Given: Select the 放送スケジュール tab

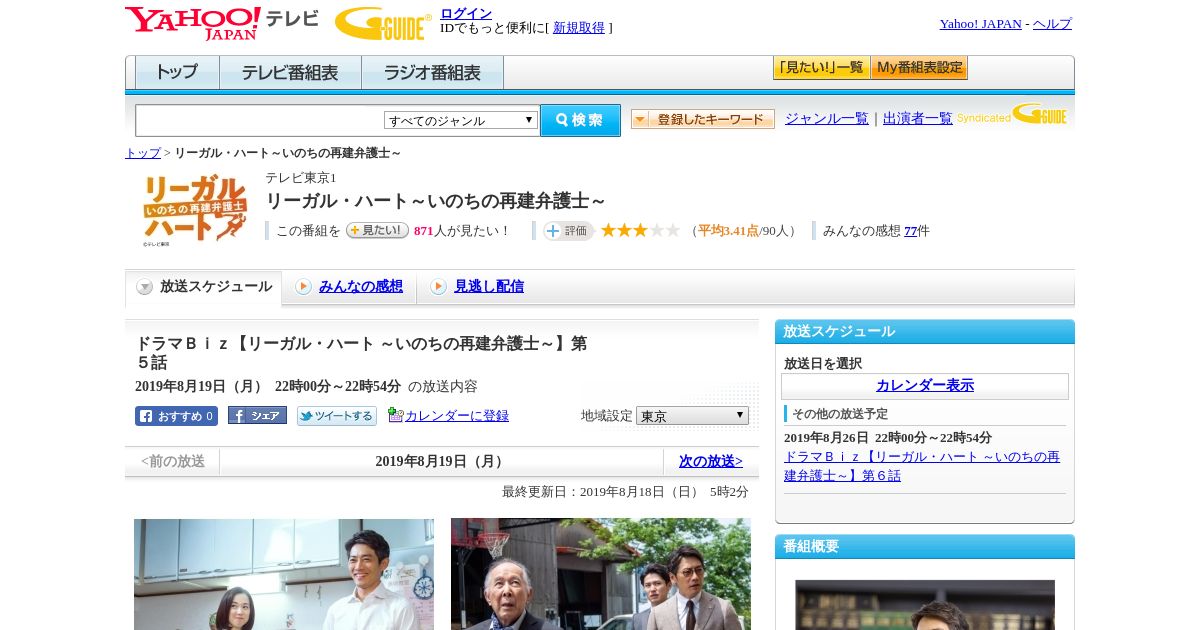Looking at the screenshot, I should click(x=203, y=287).
